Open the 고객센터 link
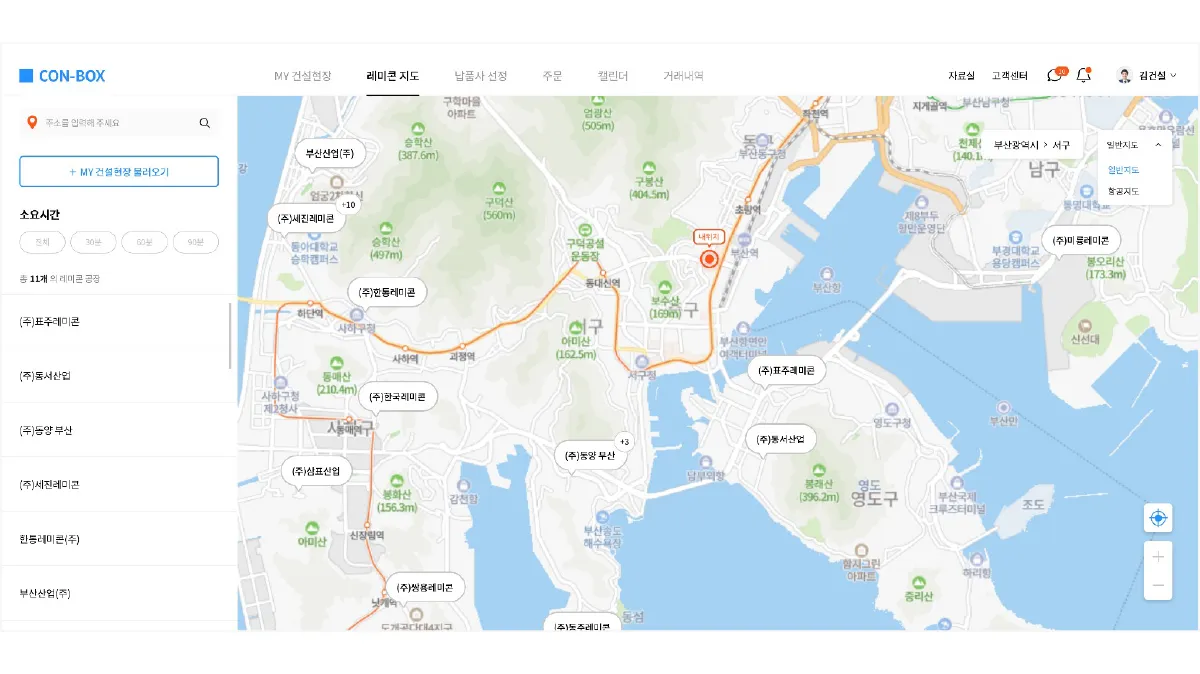Image resolution: width=1200 pixels, height=674 pixels. (x=1010, y=76)
